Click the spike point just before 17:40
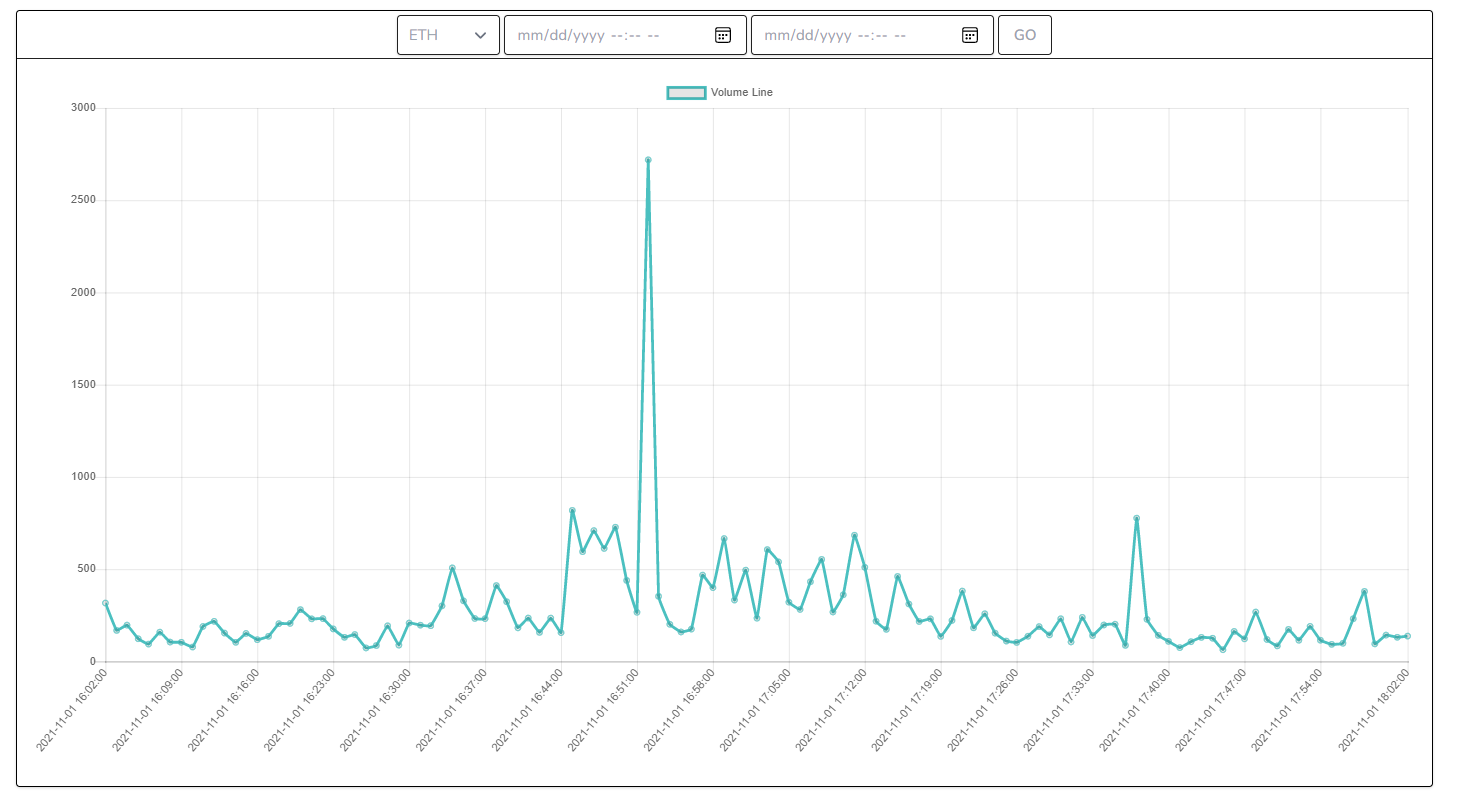The height and width of the screenshot is (798, 1466). pos(1137,518)
